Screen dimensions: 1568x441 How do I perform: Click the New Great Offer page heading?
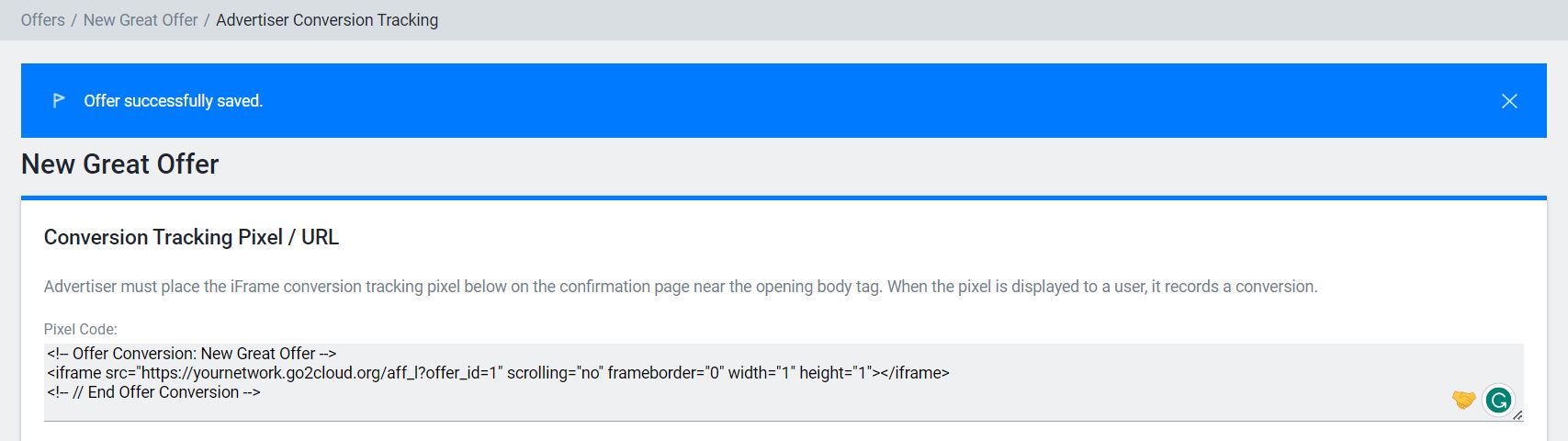(120, 164)
